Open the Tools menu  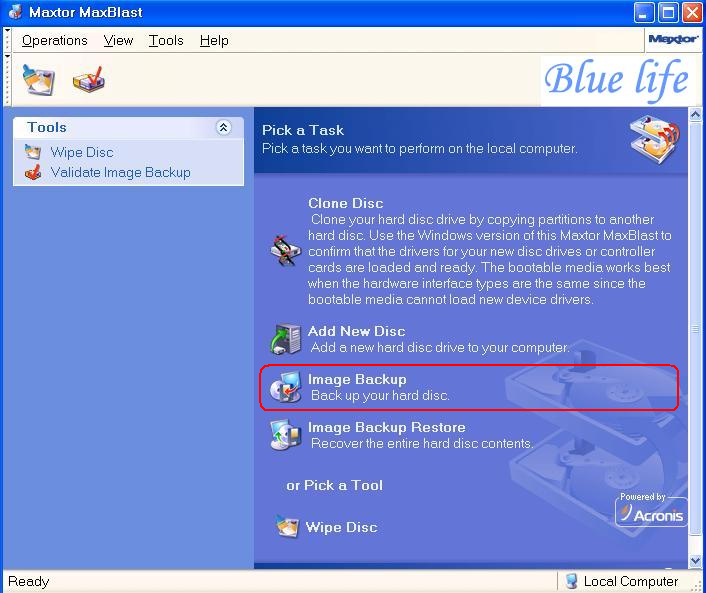pyautogui.click(x=166, y=41)
